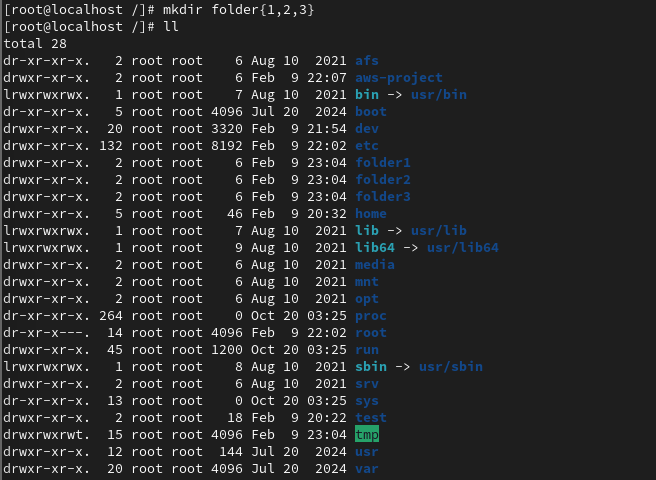Select the root directory name in listing

point(371,333)
